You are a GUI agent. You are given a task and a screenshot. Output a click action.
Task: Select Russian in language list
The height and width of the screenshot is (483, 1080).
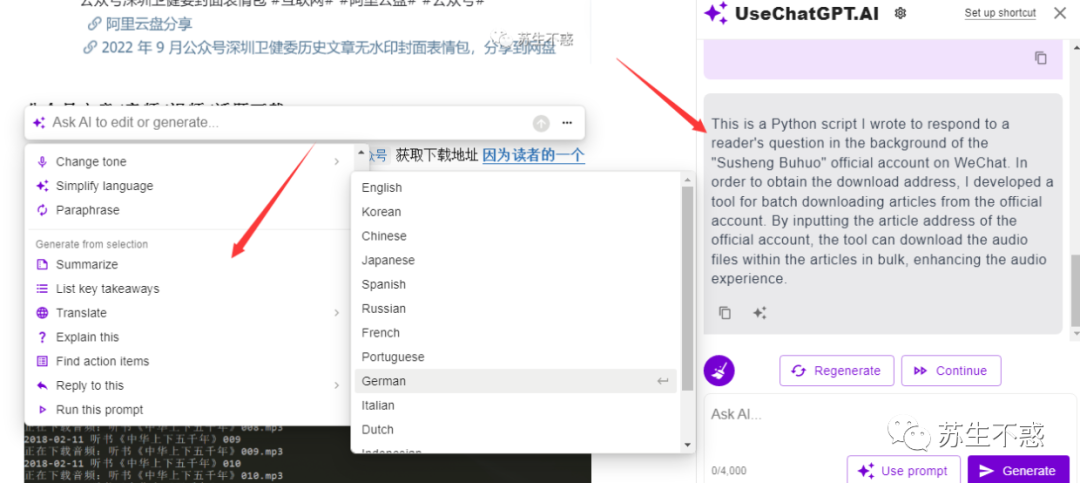(515, 309)
